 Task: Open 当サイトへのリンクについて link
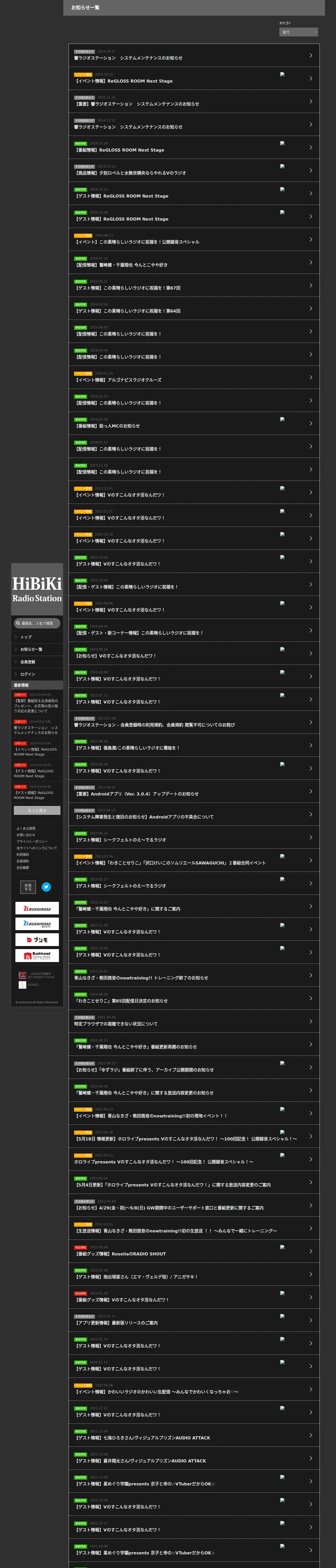click(37, 848)
